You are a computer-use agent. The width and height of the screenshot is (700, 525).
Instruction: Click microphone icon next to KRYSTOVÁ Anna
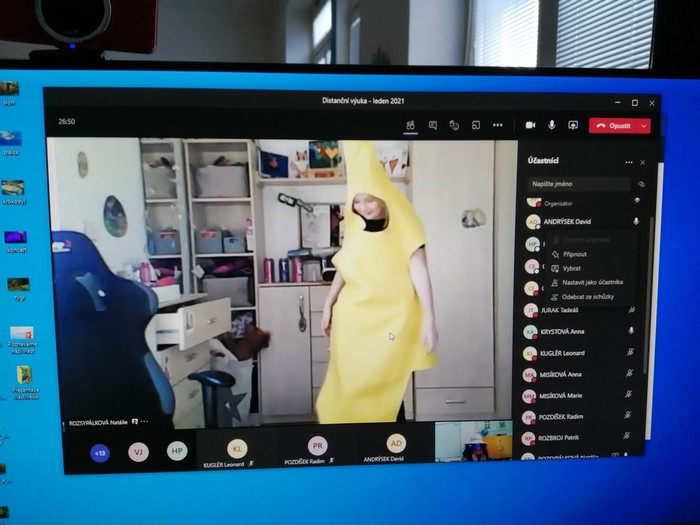(631, 330)
